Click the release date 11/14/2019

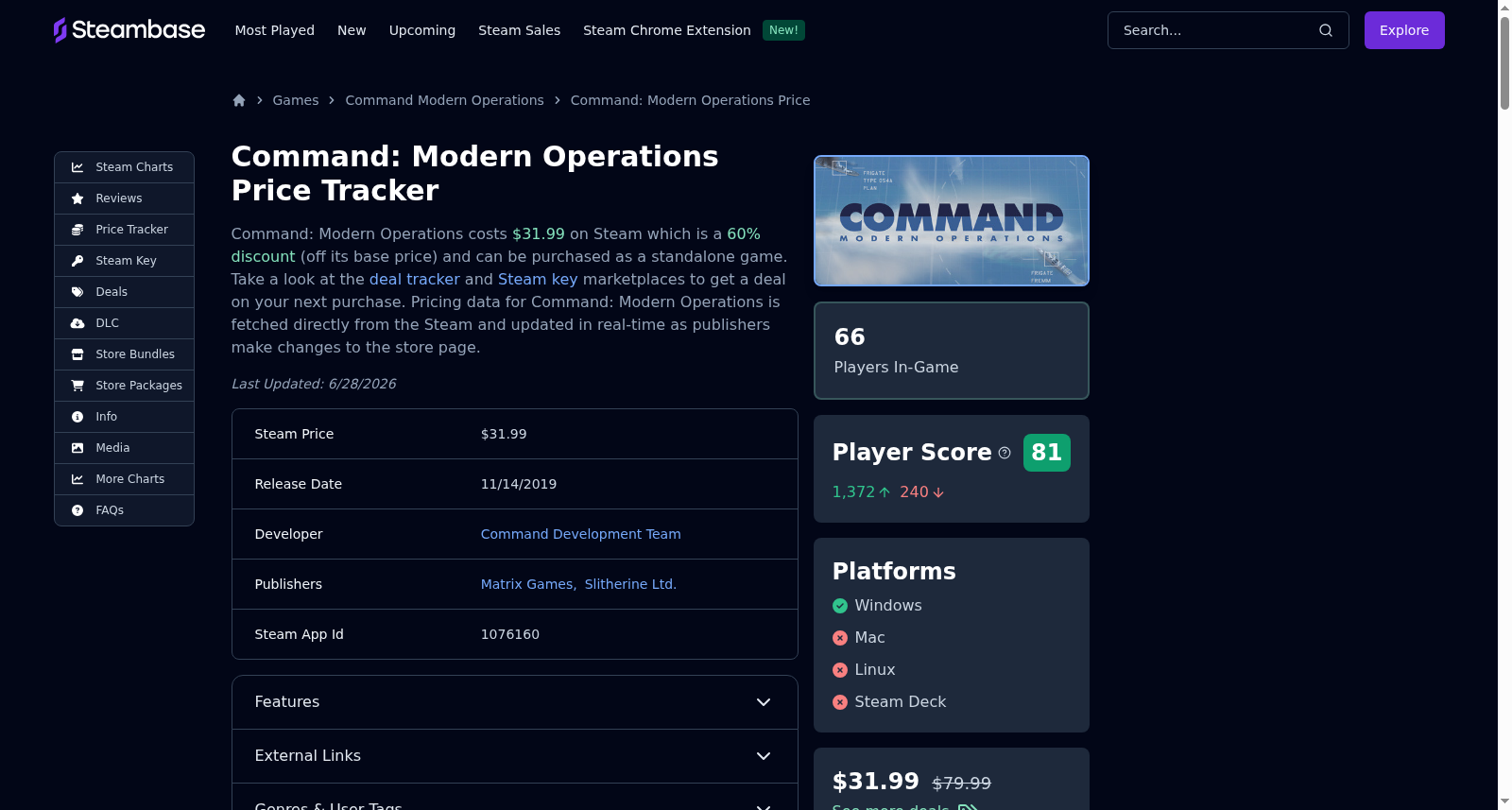(519, 484)
